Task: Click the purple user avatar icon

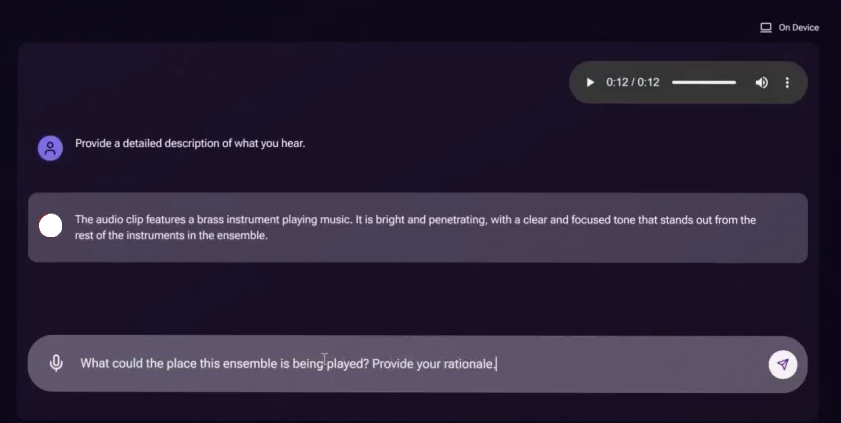Action: 50,148
